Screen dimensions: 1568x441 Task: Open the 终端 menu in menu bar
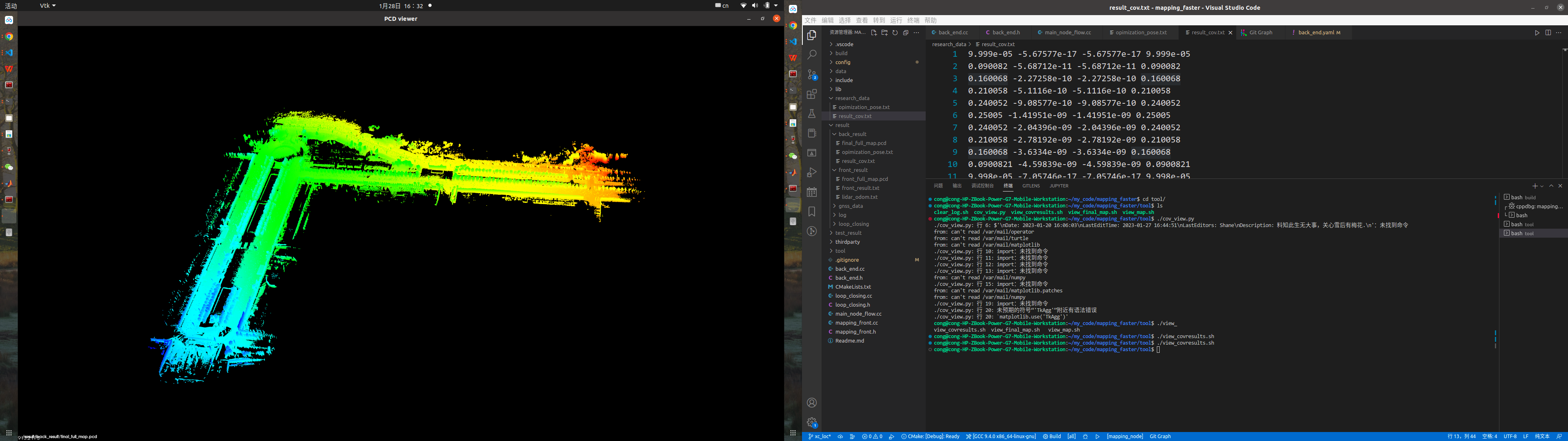913,20
